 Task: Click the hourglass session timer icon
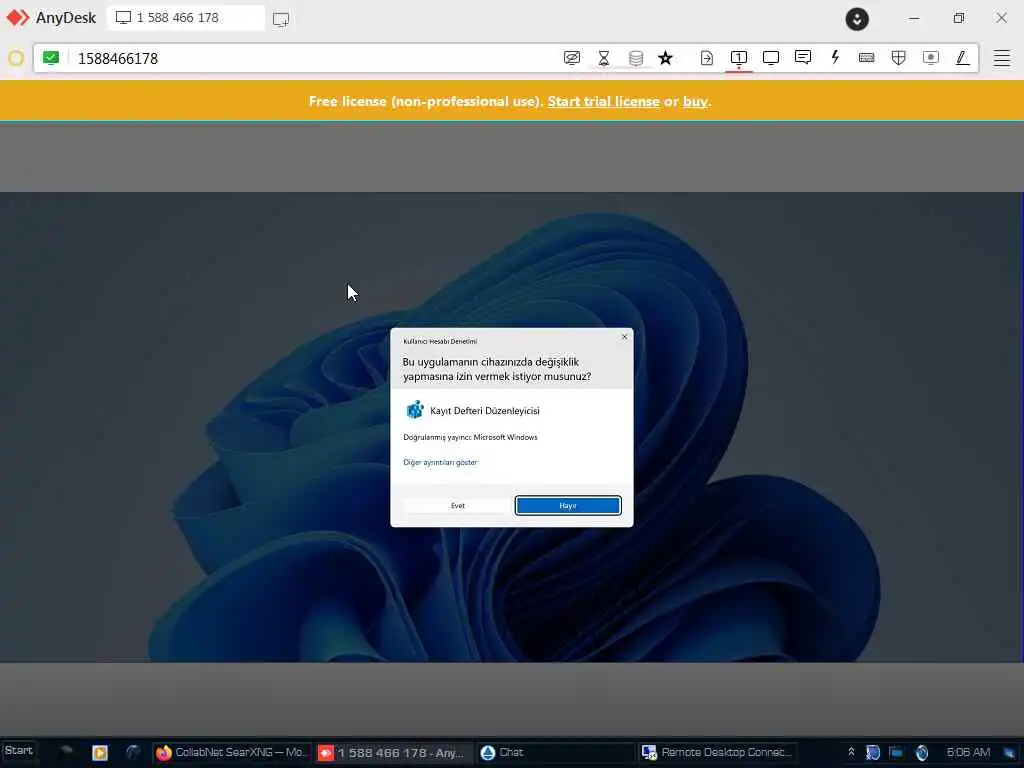coord(604,58)
